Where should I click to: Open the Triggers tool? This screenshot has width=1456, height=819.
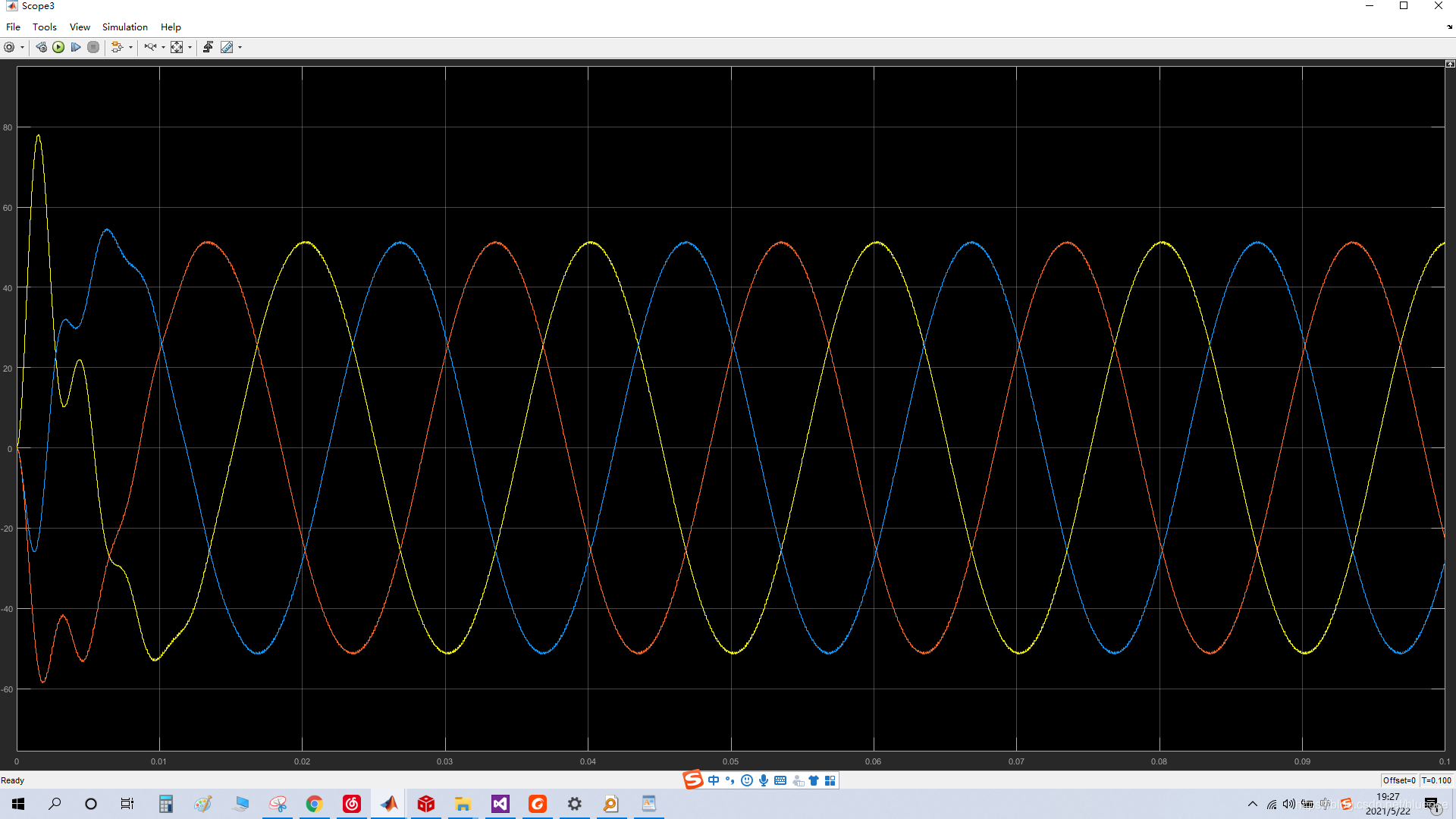[x=208, y=47]
